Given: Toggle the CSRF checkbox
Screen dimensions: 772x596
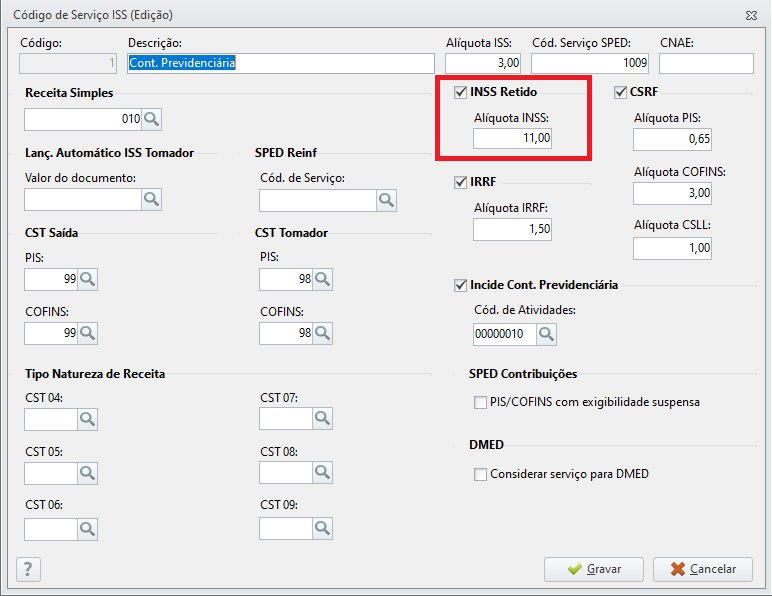Looking at the screenshot, I should coord(620,93).
